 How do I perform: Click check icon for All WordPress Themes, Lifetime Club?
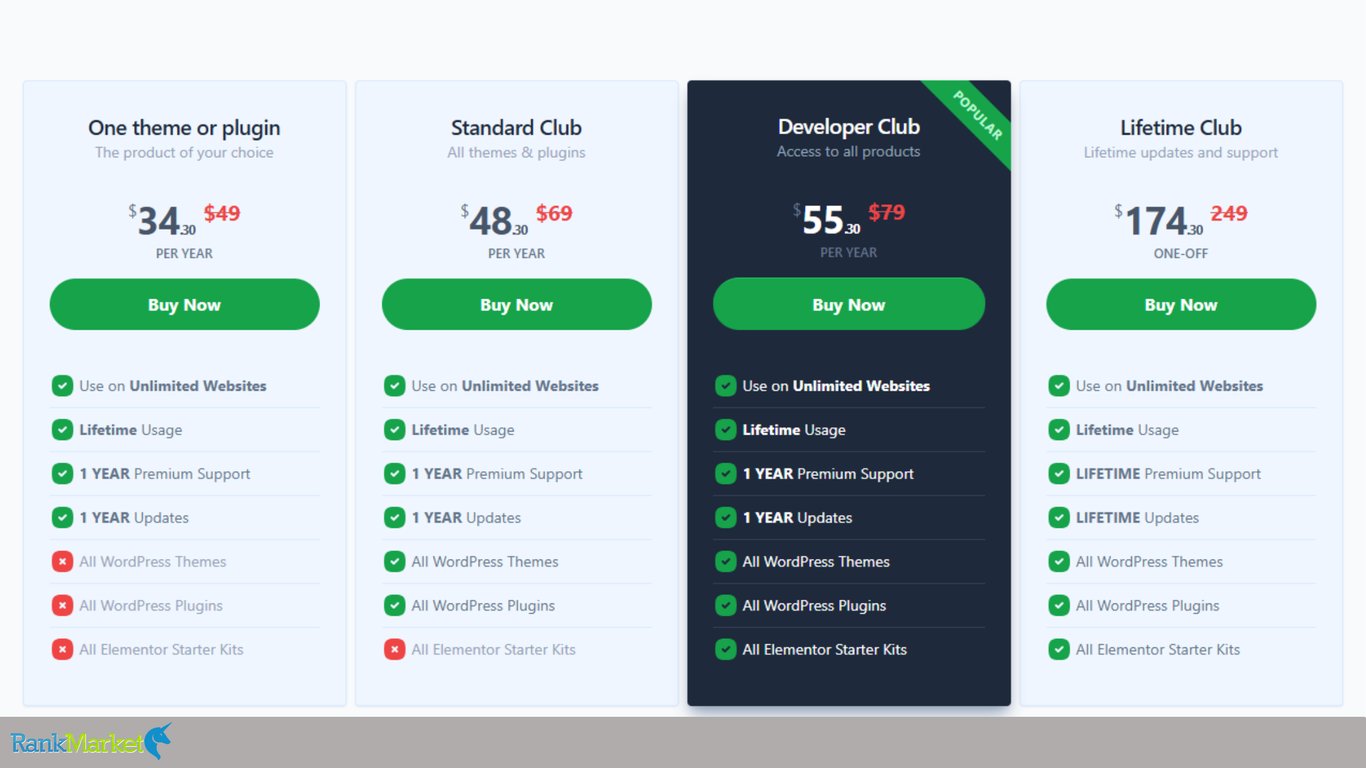[x=1058, y=562]
